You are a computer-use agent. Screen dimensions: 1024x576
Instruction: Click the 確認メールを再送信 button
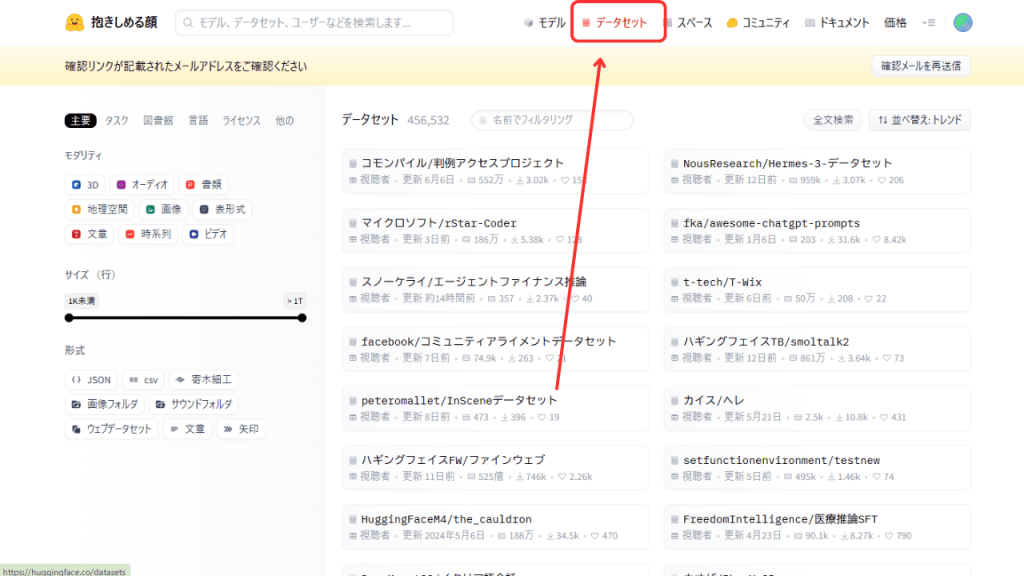click(x=921, y=66)
